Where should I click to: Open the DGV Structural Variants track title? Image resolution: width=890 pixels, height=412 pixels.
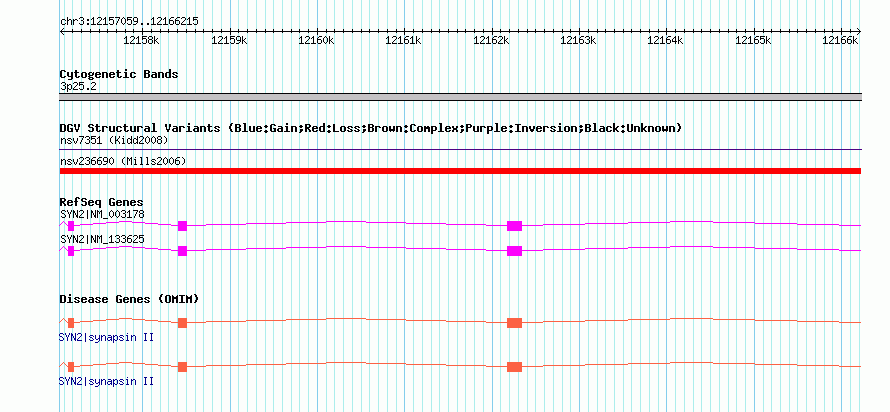pyautogui.click(x=371, y=128)
